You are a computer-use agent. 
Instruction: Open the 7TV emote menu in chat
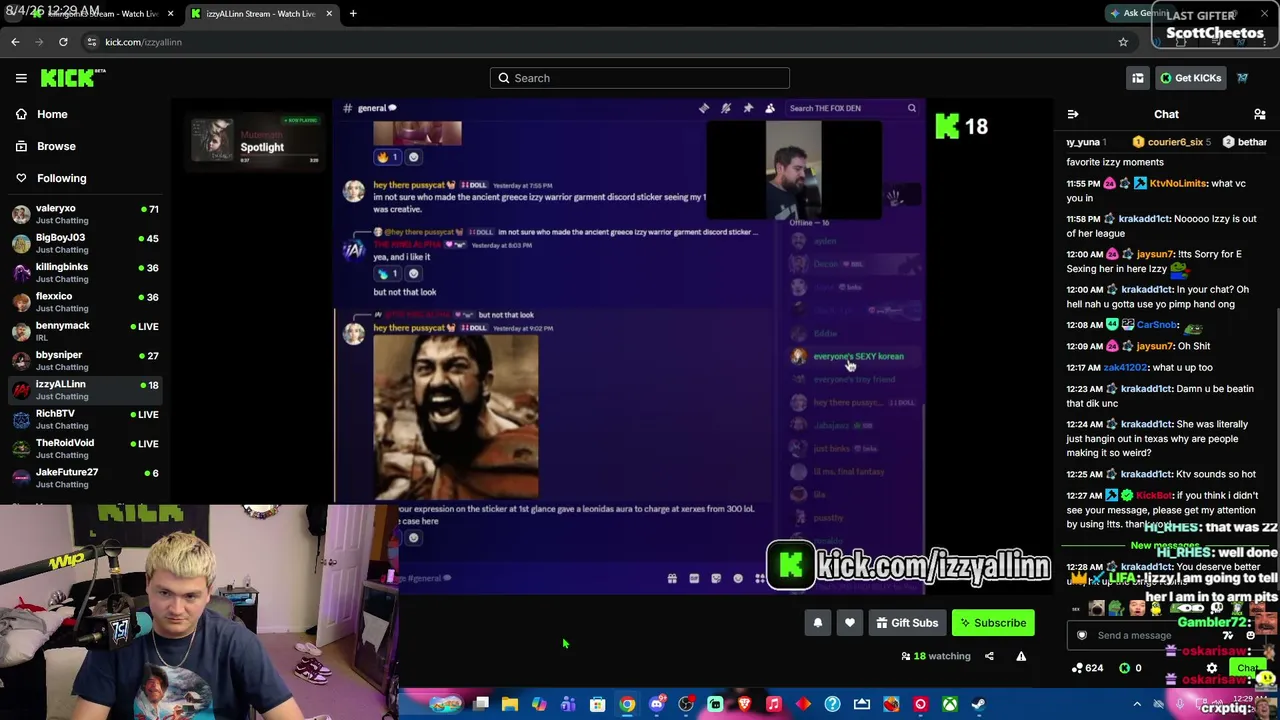1228,635
